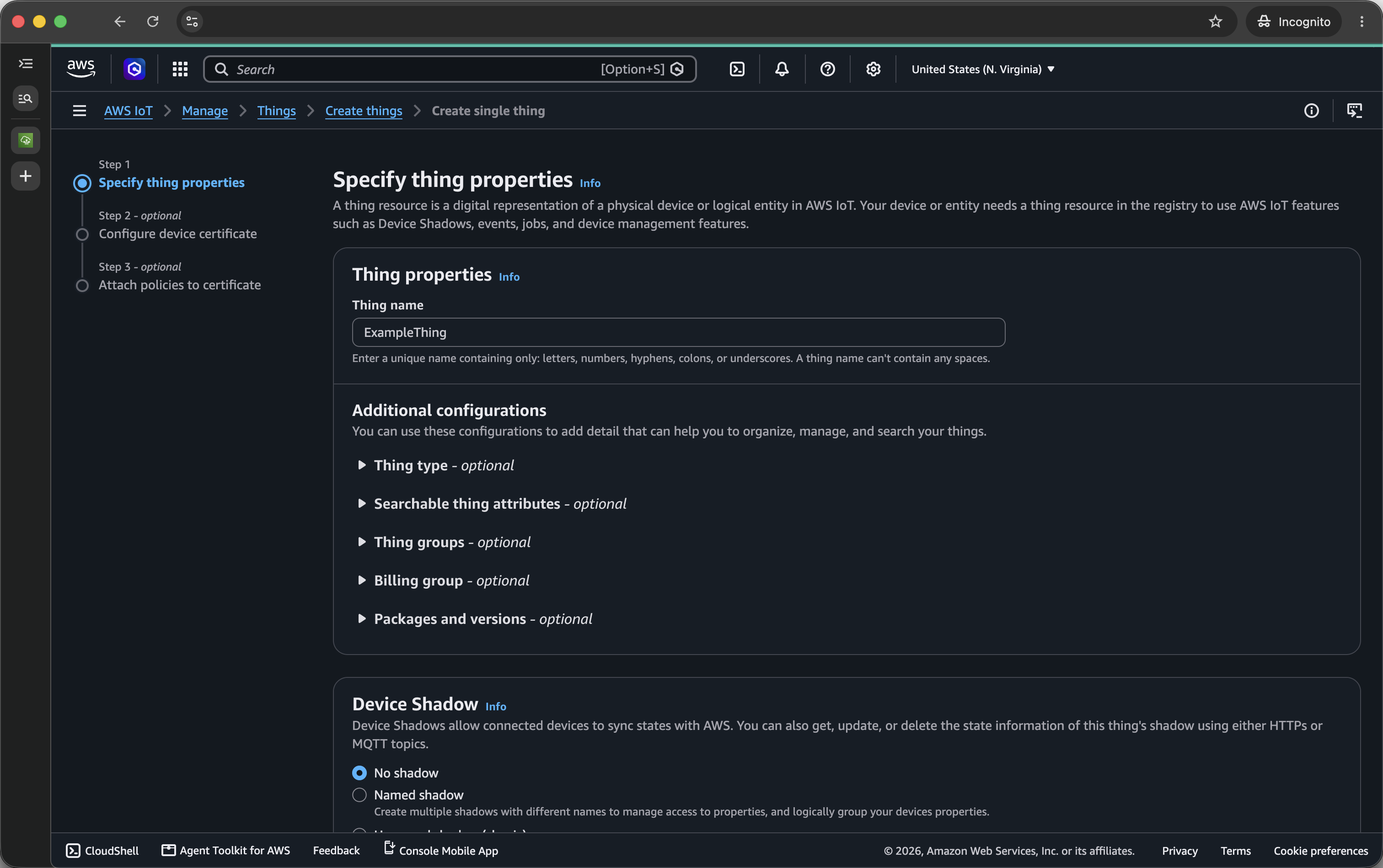This screenshot has height=868, width=1383.
Task: Go to AWS IoT breadcrumb
Action: coord(128,110)
